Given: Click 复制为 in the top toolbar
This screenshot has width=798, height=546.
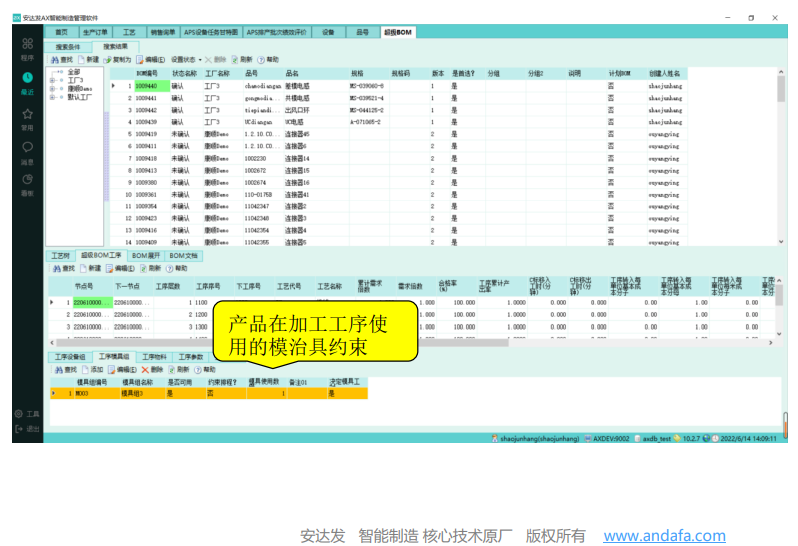Looking at the screenshot, I should [117, 60].
